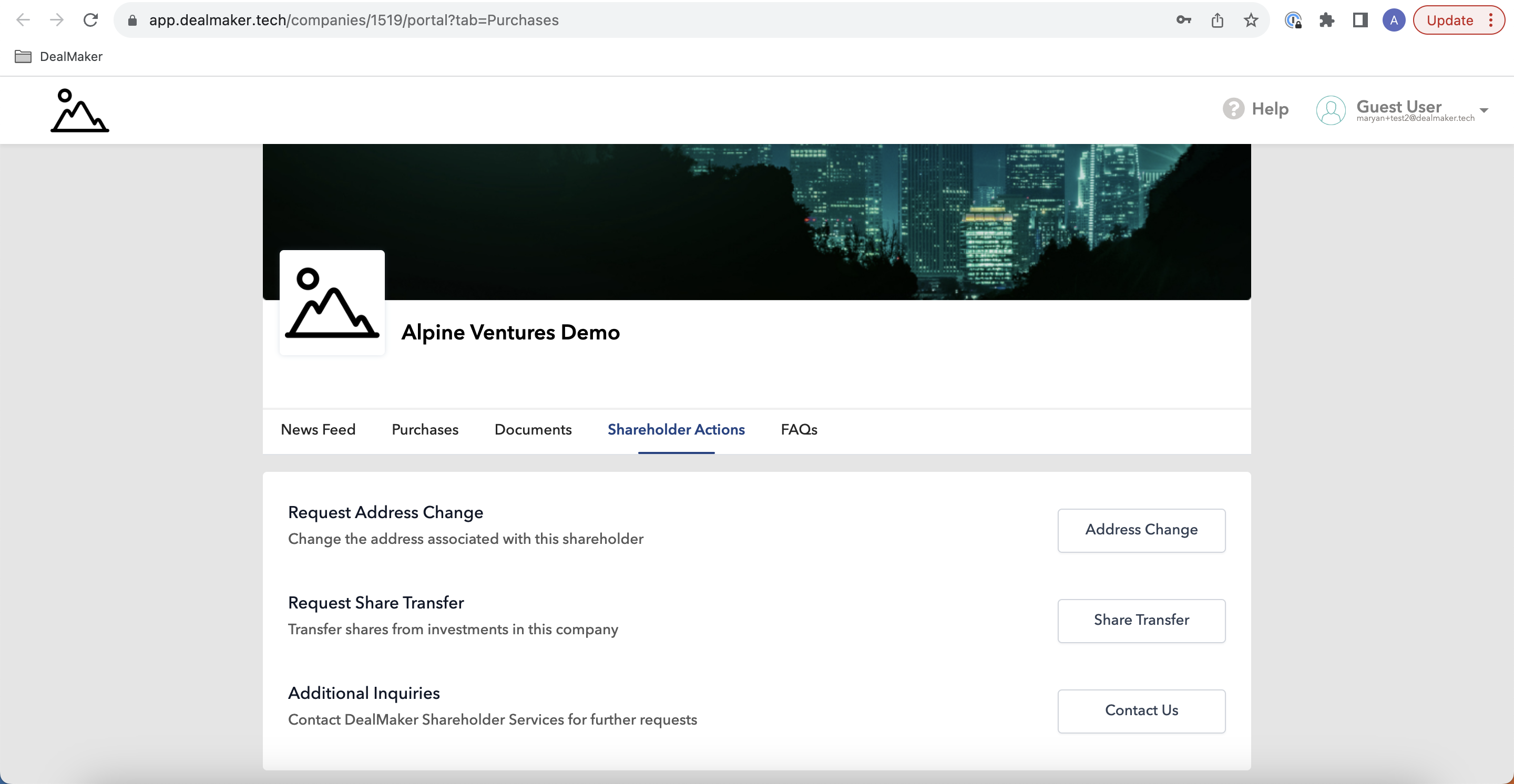
Task: Open the DealMaker bookmarks folder
Action: point(58,56)
